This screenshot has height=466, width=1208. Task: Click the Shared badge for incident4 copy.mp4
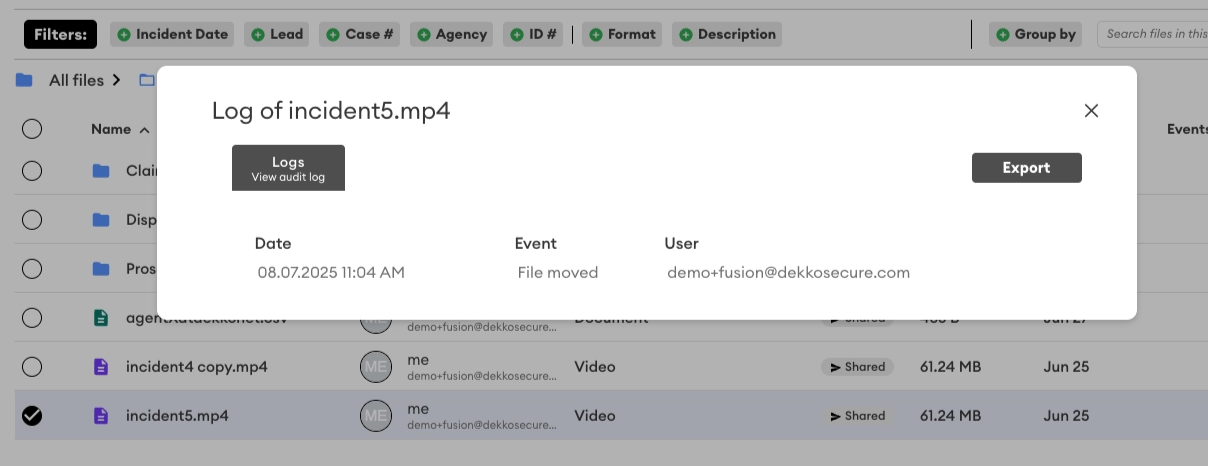(857, 367)
